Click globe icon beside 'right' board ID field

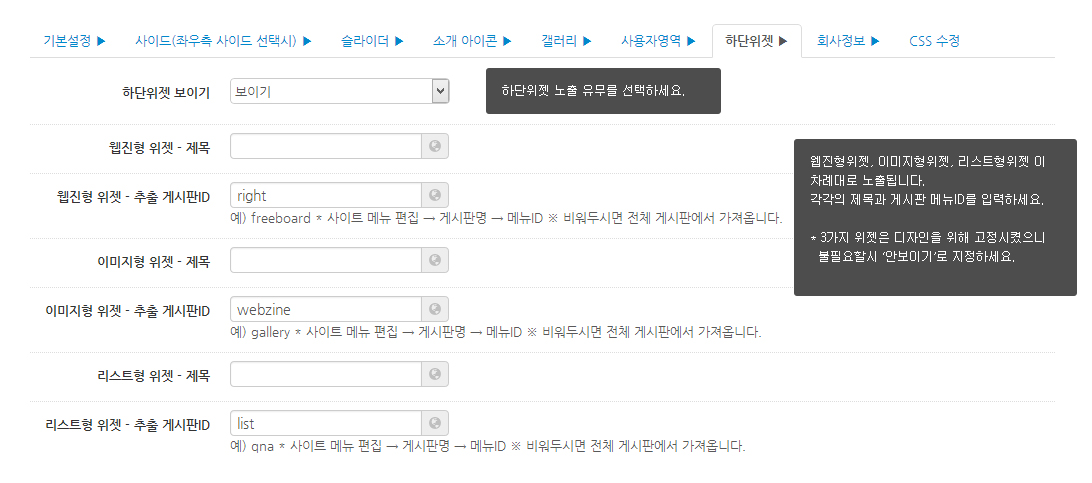(435, 195)
